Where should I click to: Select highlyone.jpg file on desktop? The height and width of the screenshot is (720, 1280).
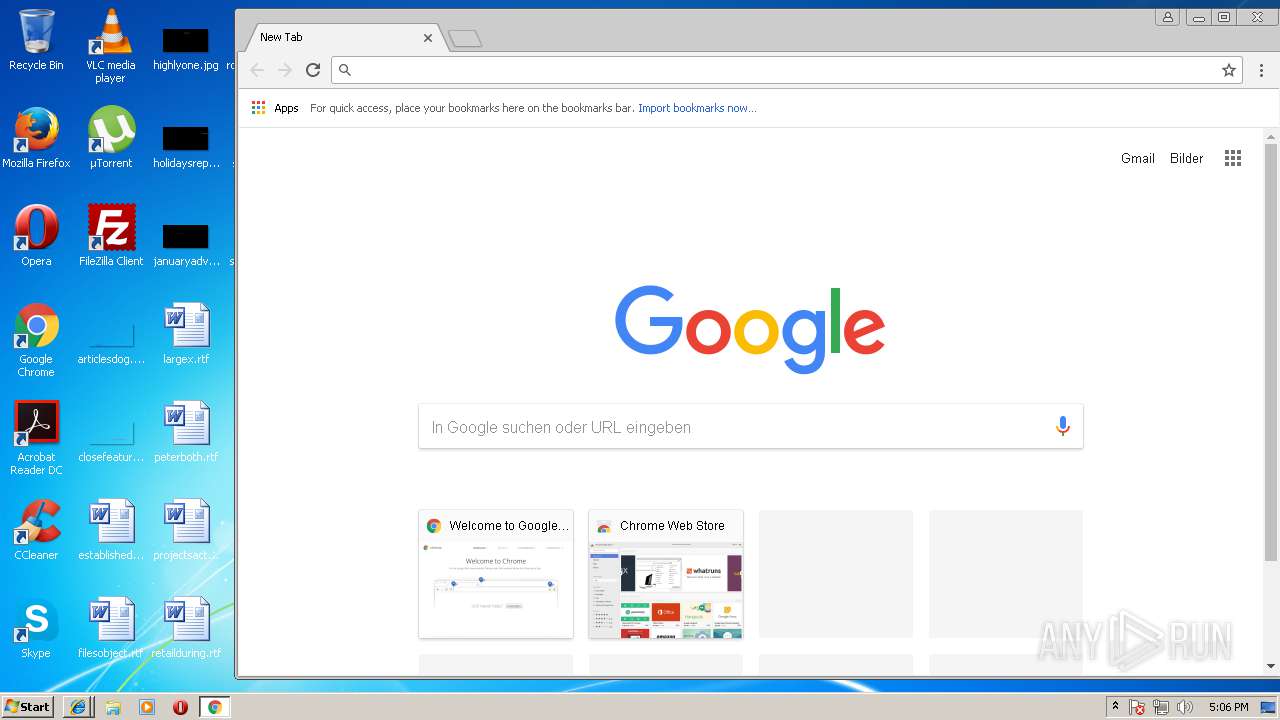pos(186,48)
